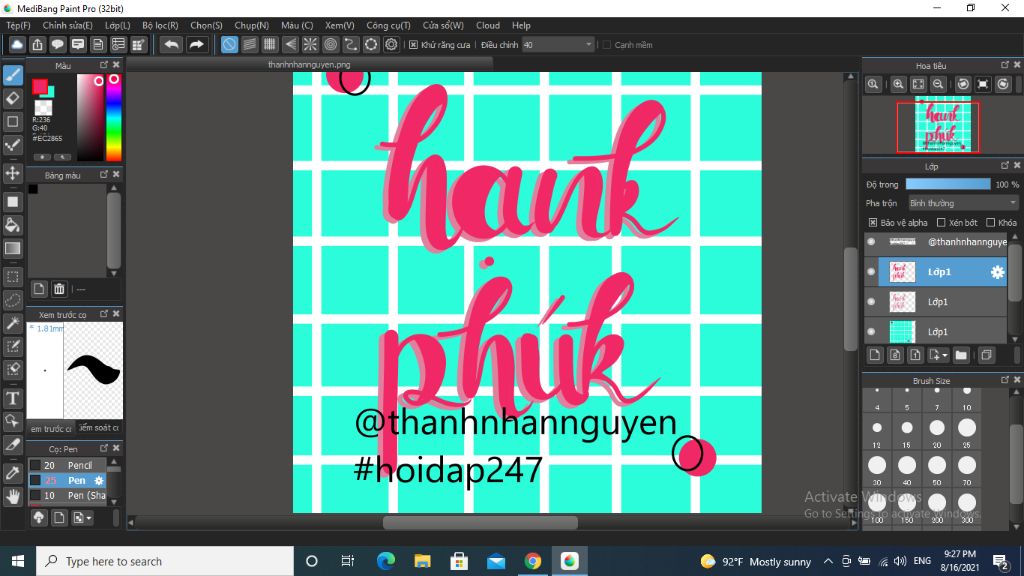
Task: Select the Pen (Sha brush row
Action: (67, 495)
